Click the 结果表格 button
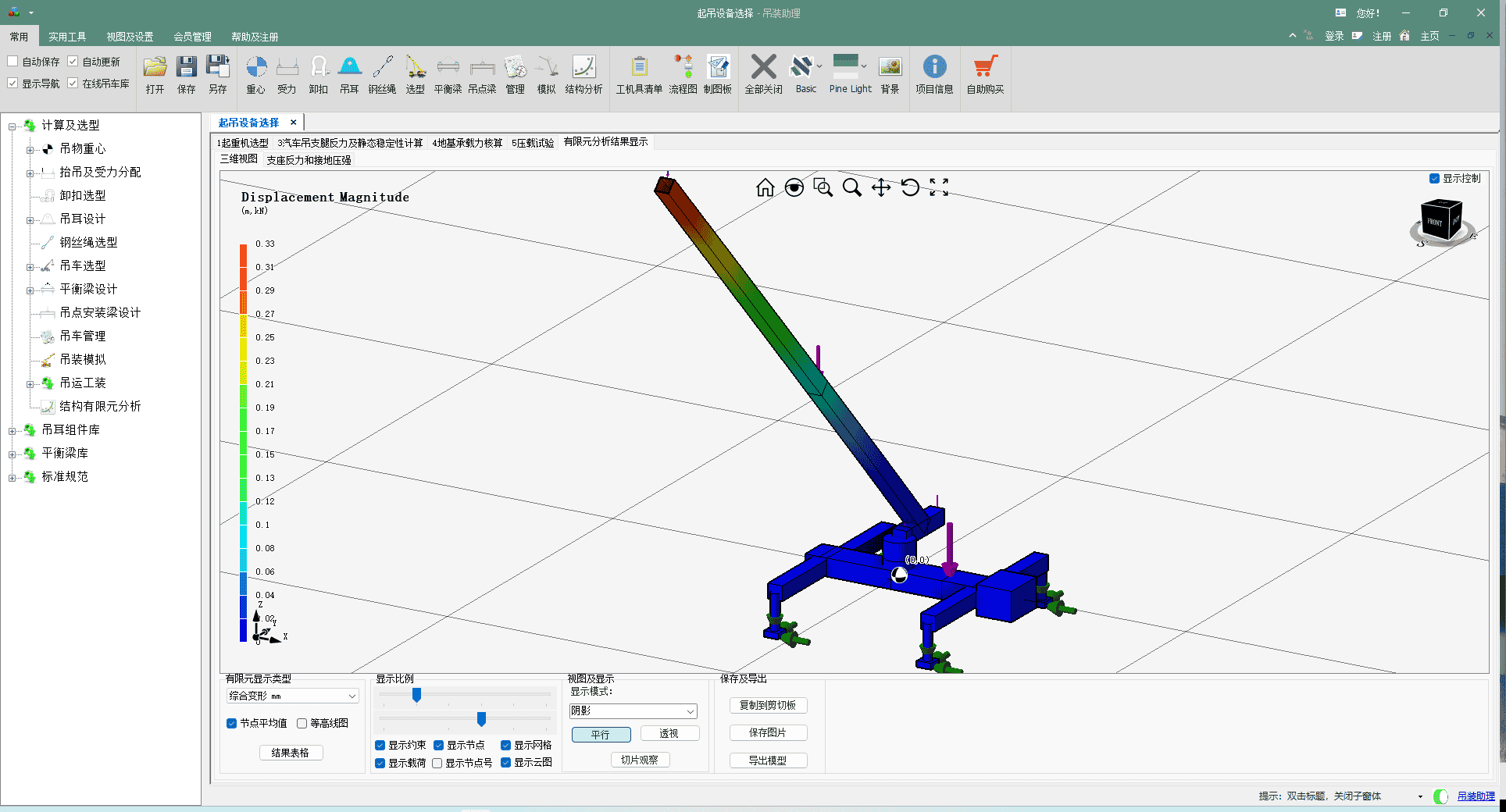 (x=291, y=753)
